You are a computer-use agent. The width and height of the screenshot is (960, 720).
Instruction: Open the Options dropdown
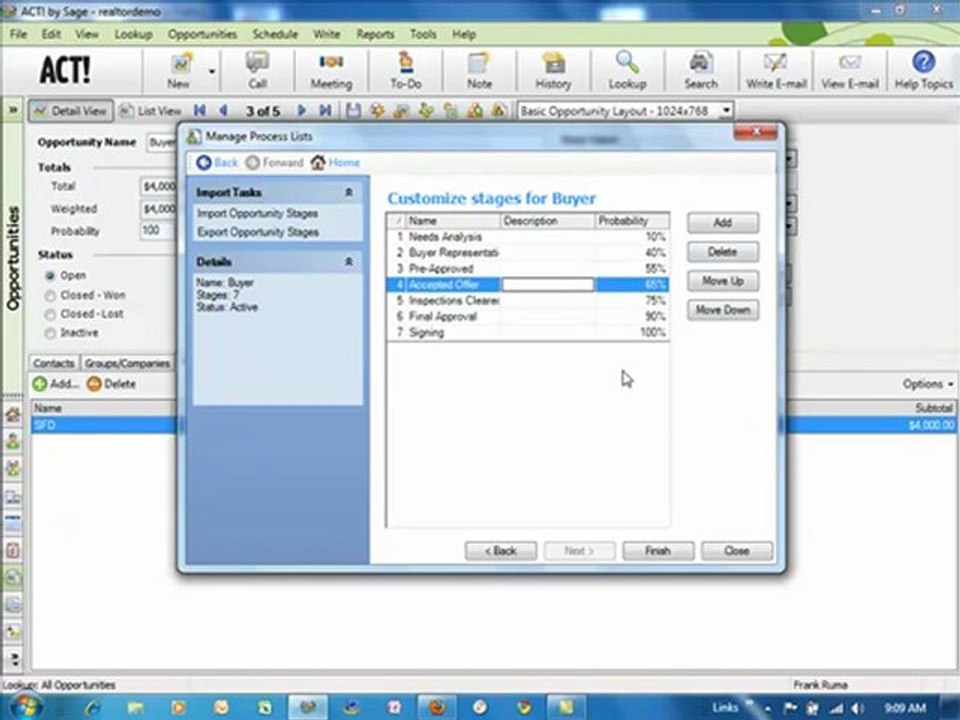tap(928, 384)
